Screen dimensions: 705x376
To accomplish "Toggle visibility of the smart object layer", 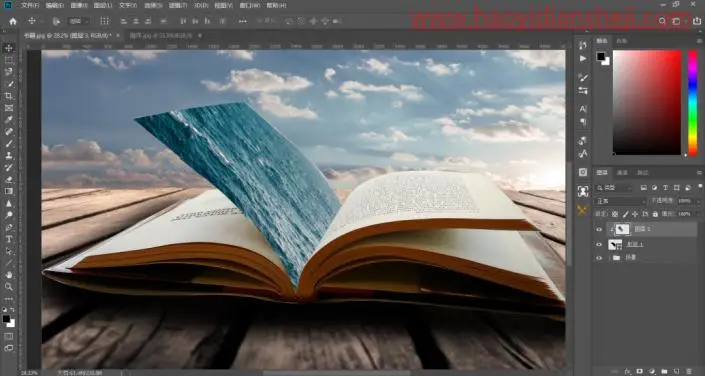I will click(599, 244).
